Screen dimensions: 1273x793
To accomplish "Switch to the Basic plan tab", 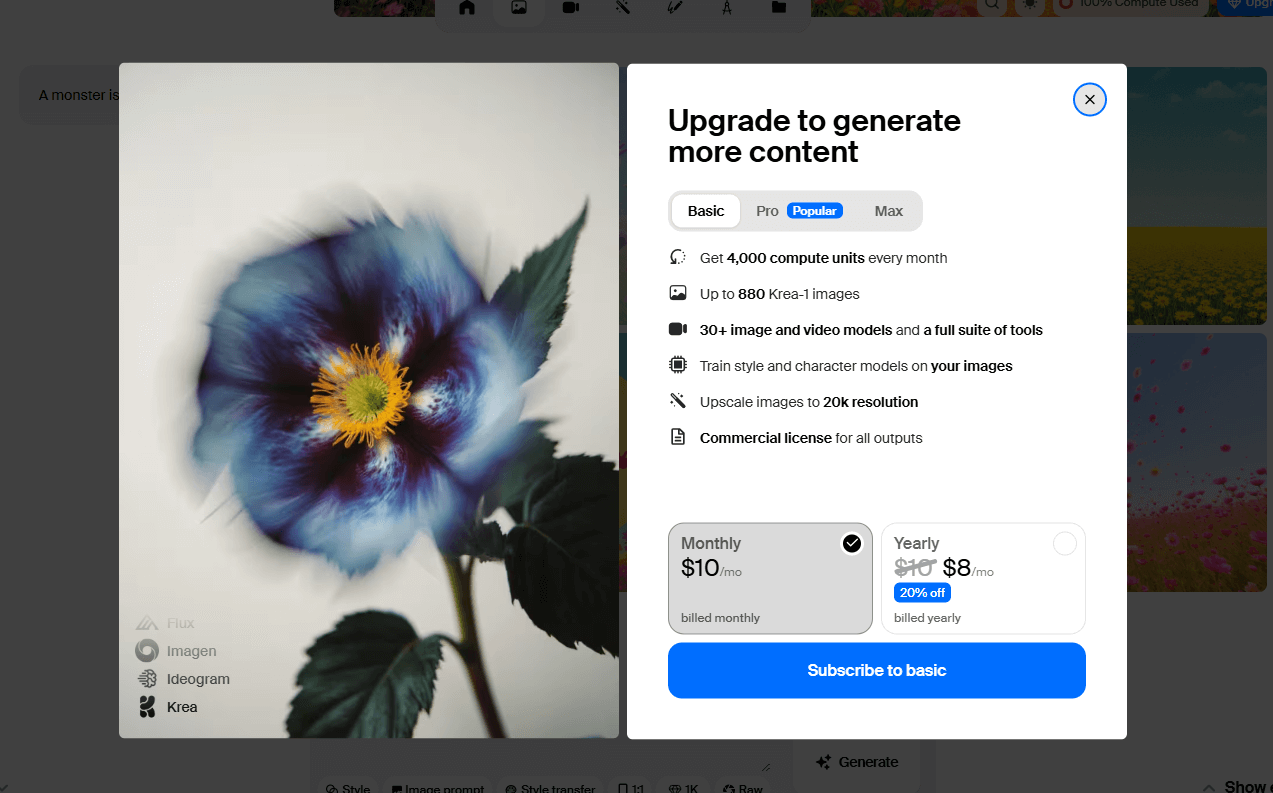I will click(x=706, y=211).
